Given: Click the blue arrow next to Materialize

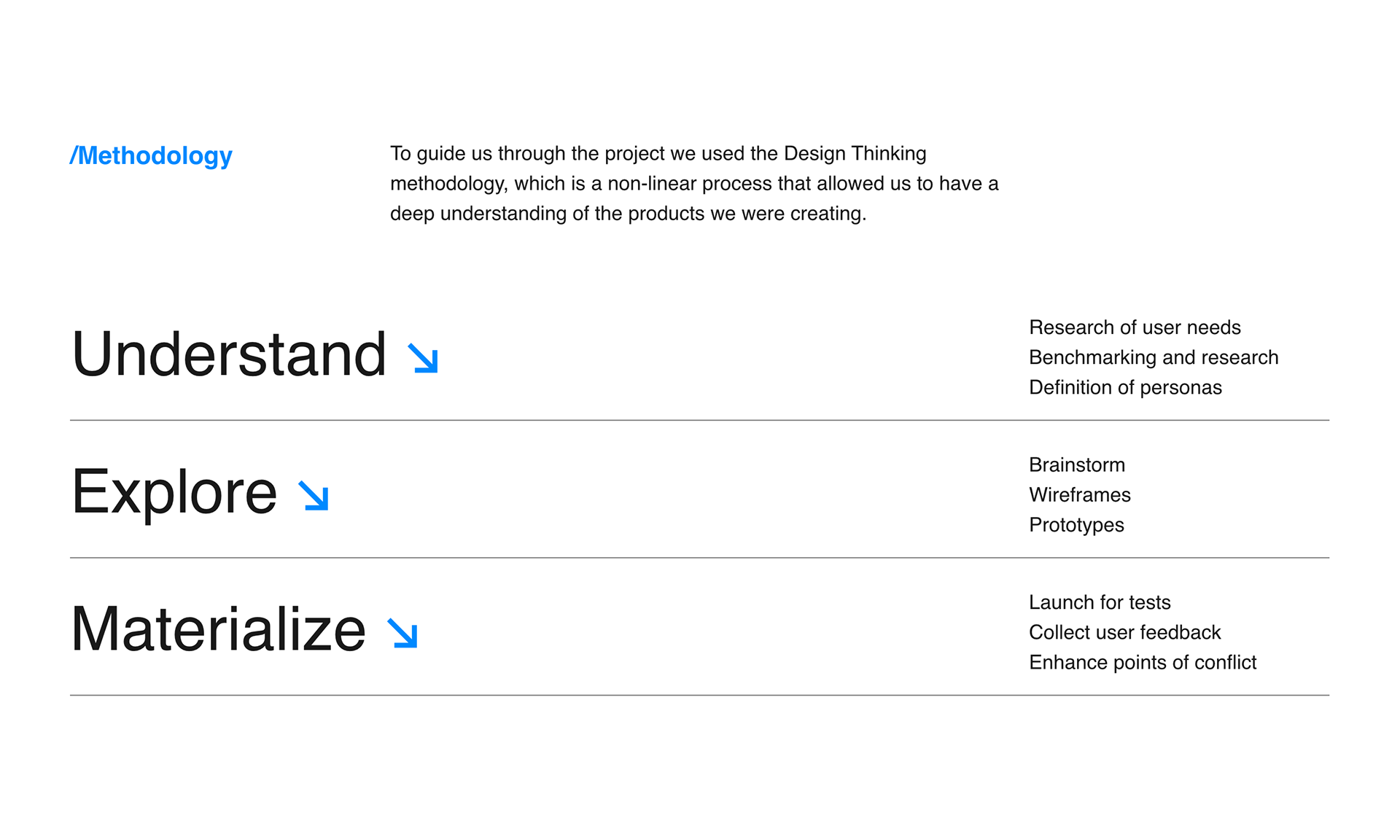Looking at the screenshot, I should pos(402,633).
